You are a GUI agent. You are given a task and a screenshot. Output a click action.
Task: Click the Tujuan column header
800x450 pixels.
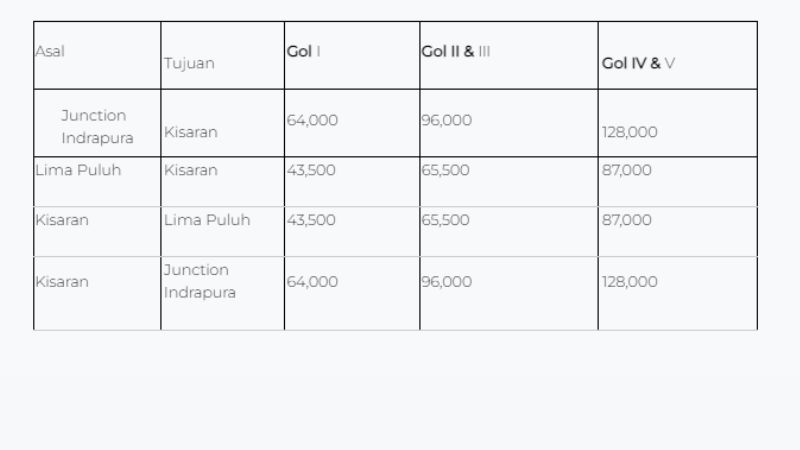pos(189,63)
